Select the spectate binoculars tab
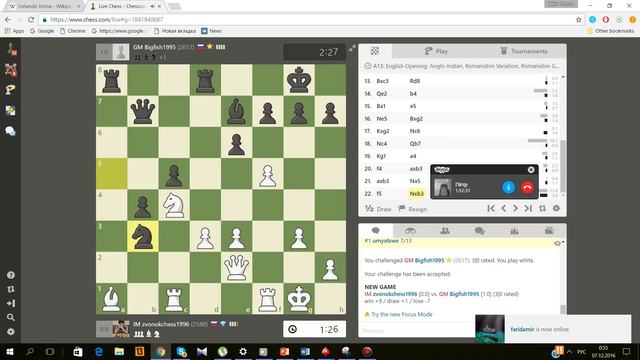This screenshot has width=640, height=360. click(x=410, y=231)
